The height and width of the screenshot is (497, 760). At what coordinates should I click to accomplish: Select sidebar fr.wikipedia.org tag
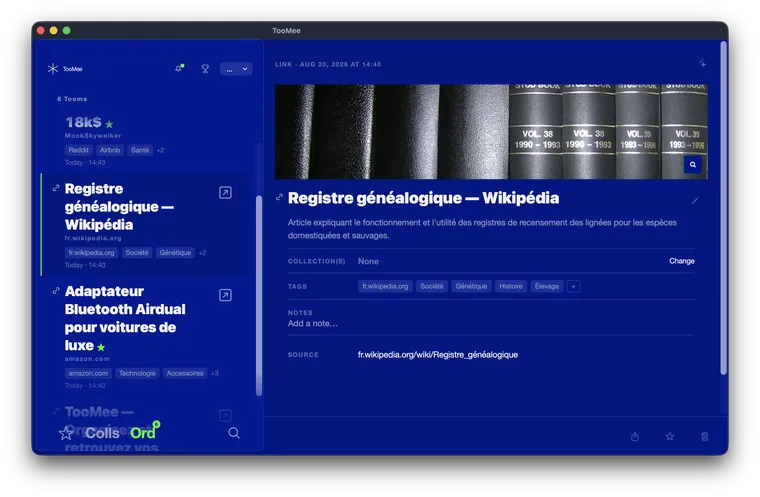(92, 253)
